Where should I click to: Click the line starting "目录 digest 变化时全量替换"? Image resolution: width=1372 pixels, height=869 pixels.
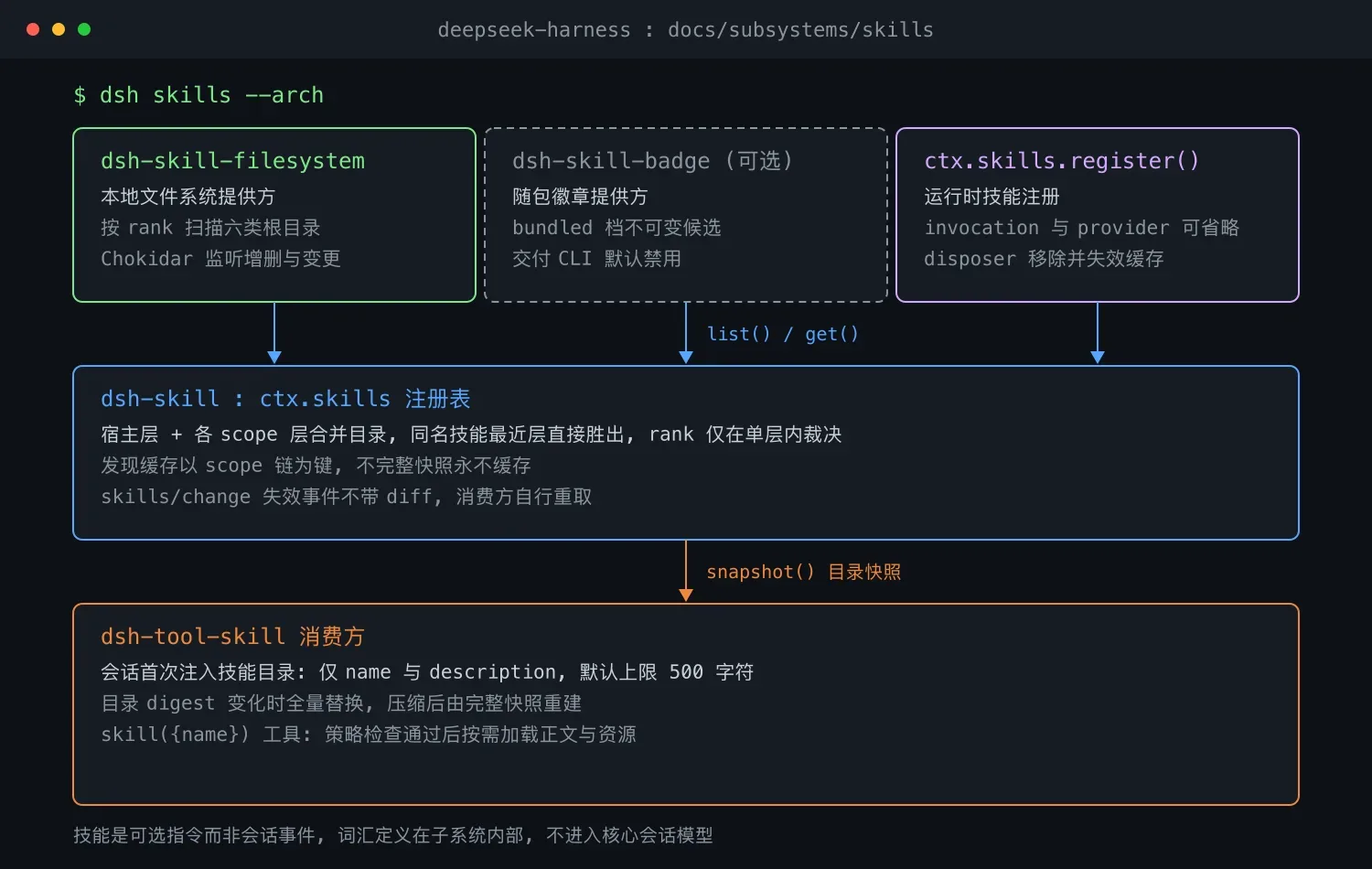[x=341, y=703]
